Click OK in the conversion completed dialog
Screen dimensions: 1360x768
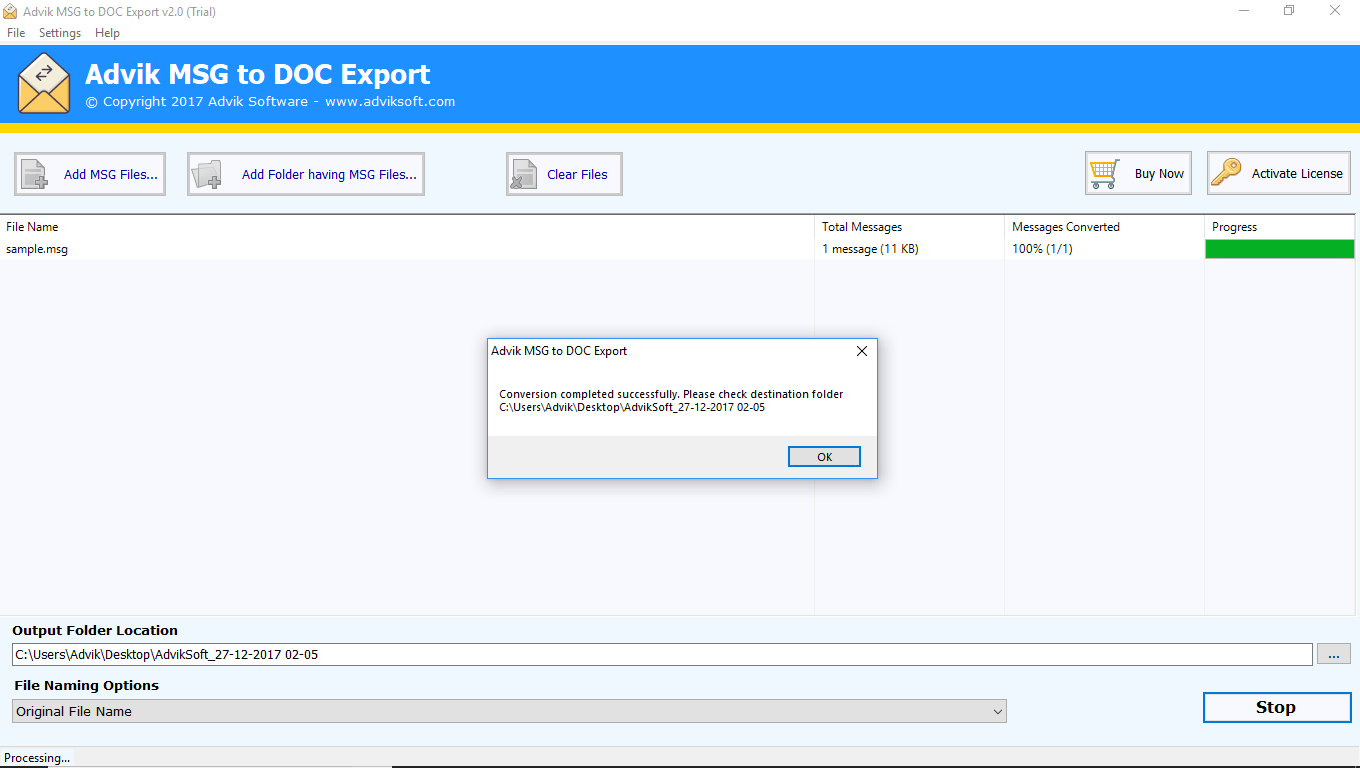(x=824, y=457)
